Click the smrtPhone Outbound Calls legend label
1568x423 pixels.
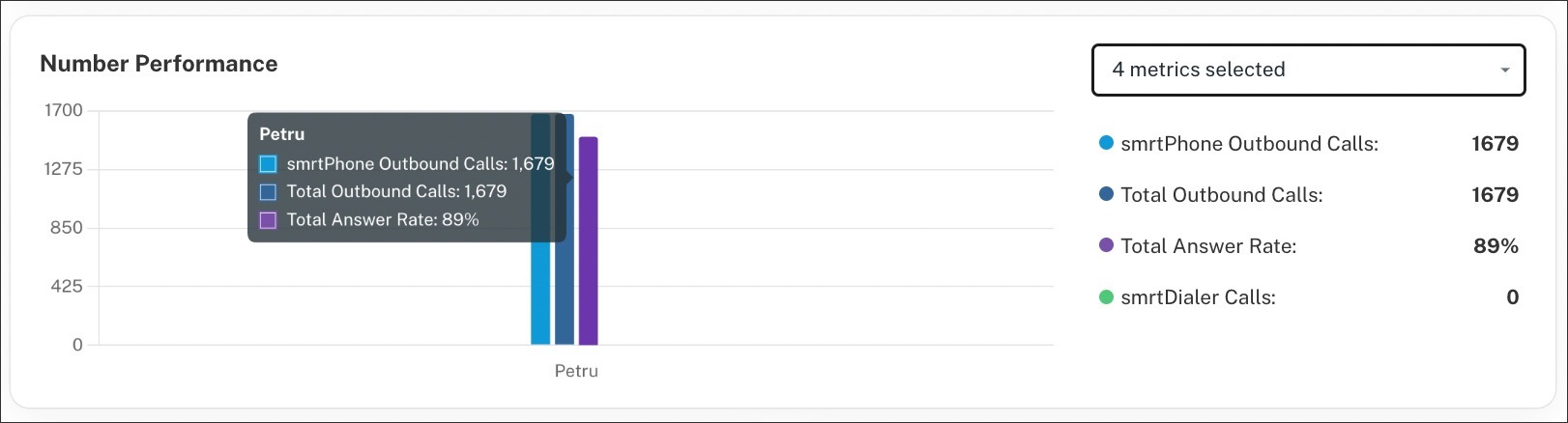1249,144
